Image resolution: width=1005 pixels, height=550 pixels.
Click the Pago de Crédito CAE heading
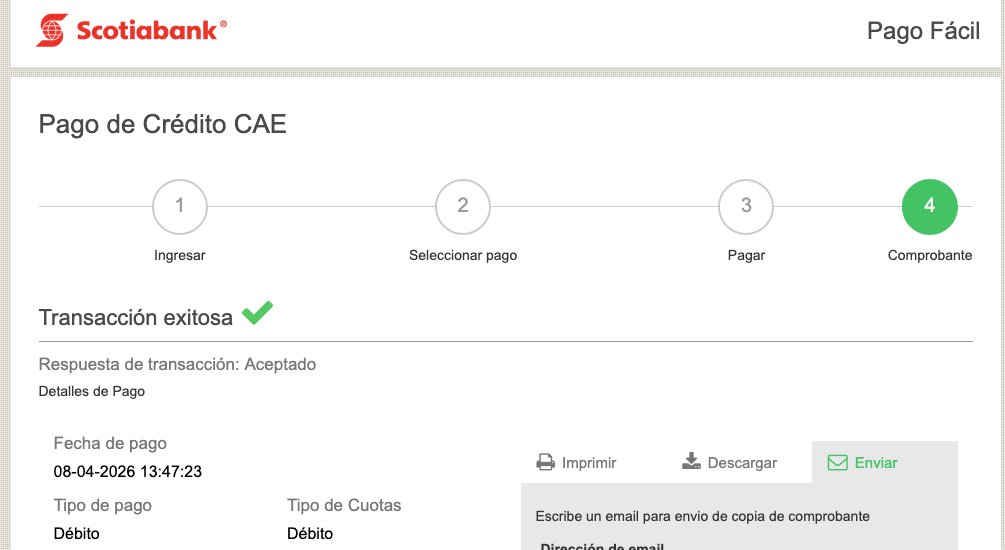click(162, 124)
